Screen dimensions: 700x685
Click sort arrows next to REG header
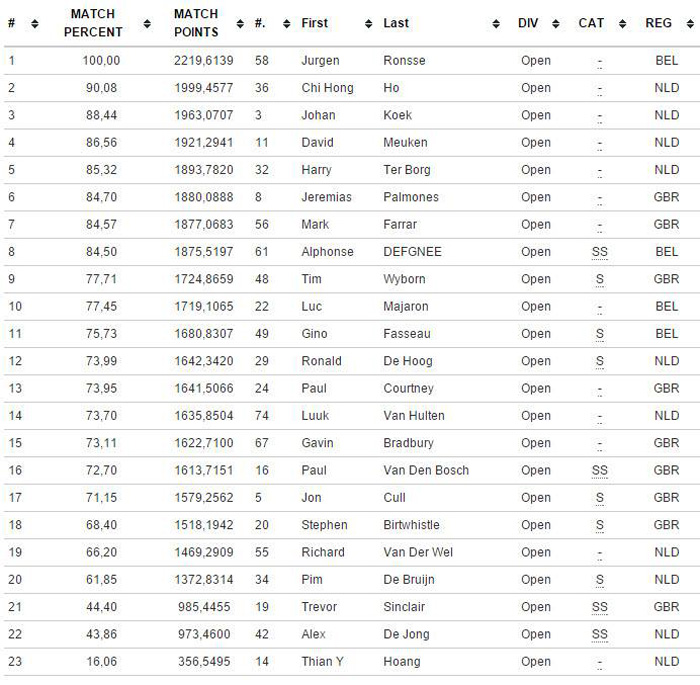tap(690, 23)
